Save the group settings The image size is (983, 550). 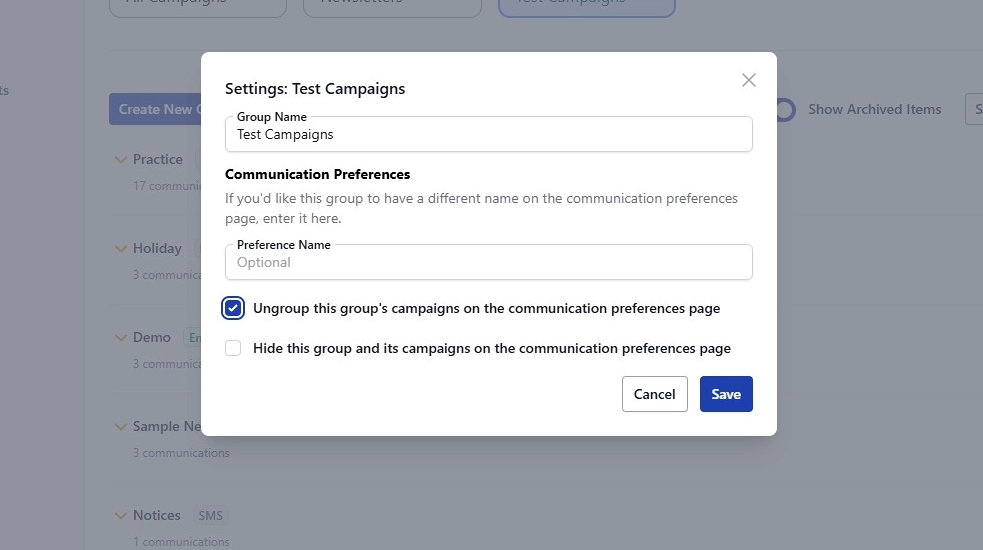pos(725,394)
